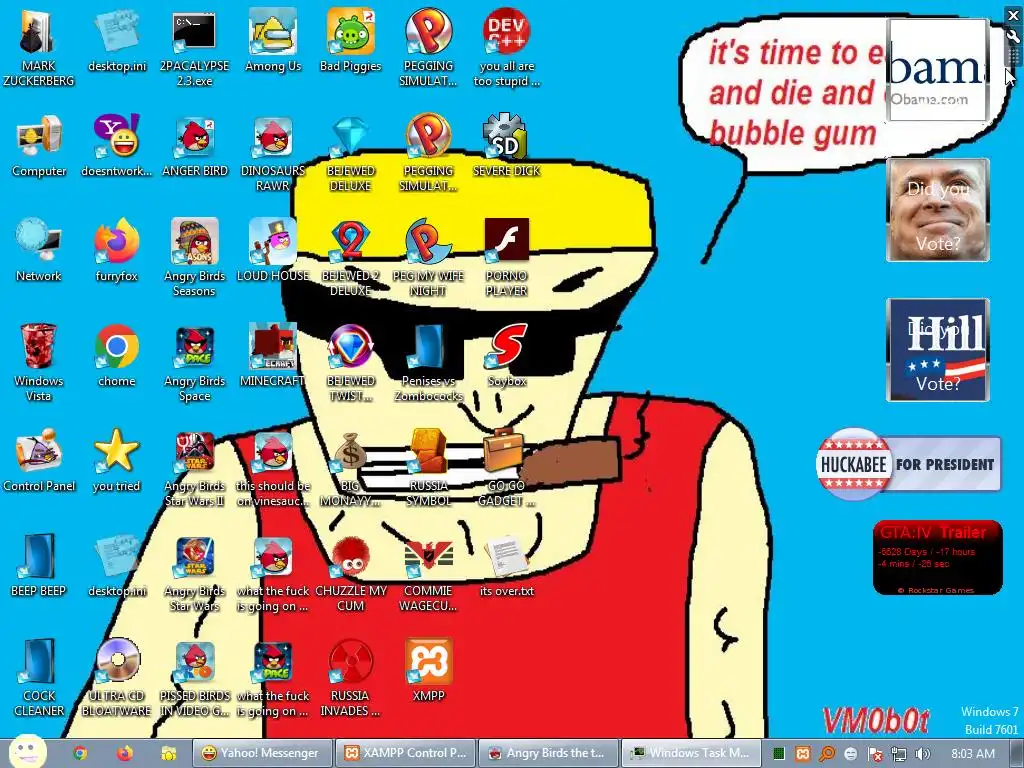Switch to the Angry Birds taskbar window

pos(549,753)
